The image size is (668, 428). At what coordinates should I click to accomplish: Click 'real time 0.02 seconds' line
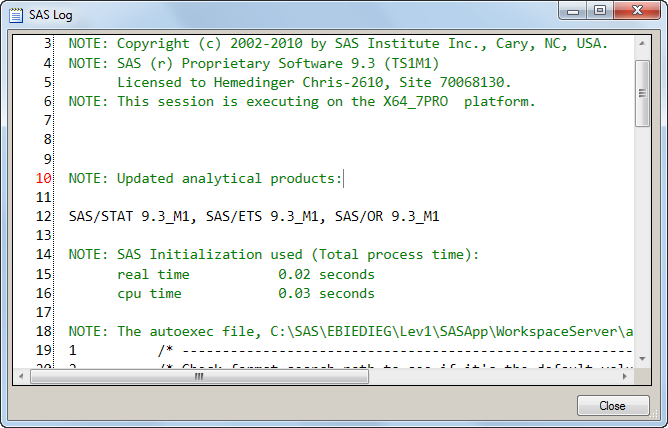[246, 274]
